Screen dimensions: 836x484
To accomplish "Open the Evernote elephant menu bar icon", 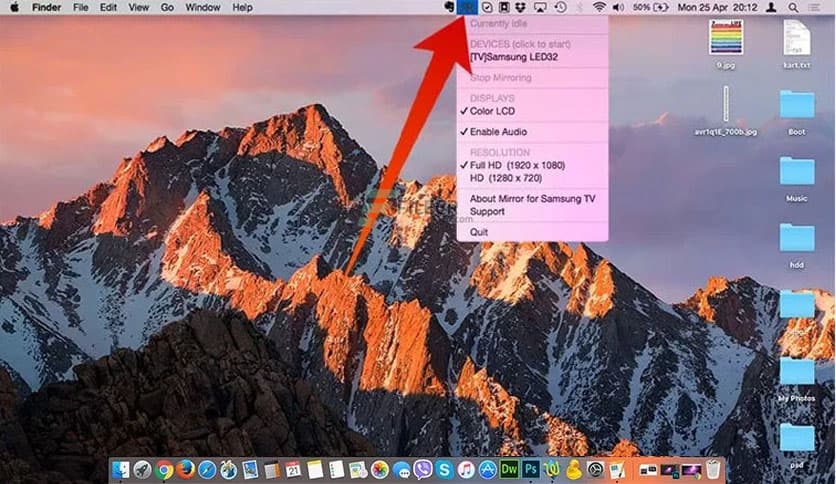I will coord(449,7).
